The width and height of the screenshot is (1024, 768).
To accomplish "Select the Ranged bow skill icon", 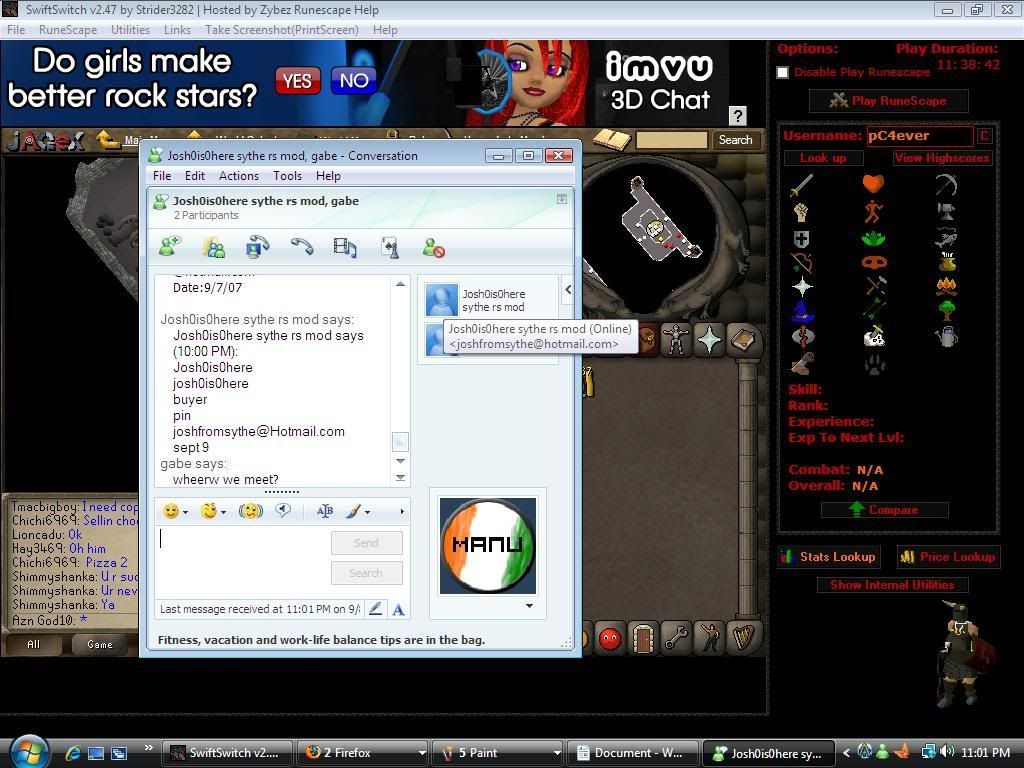I will coord(802,263).
